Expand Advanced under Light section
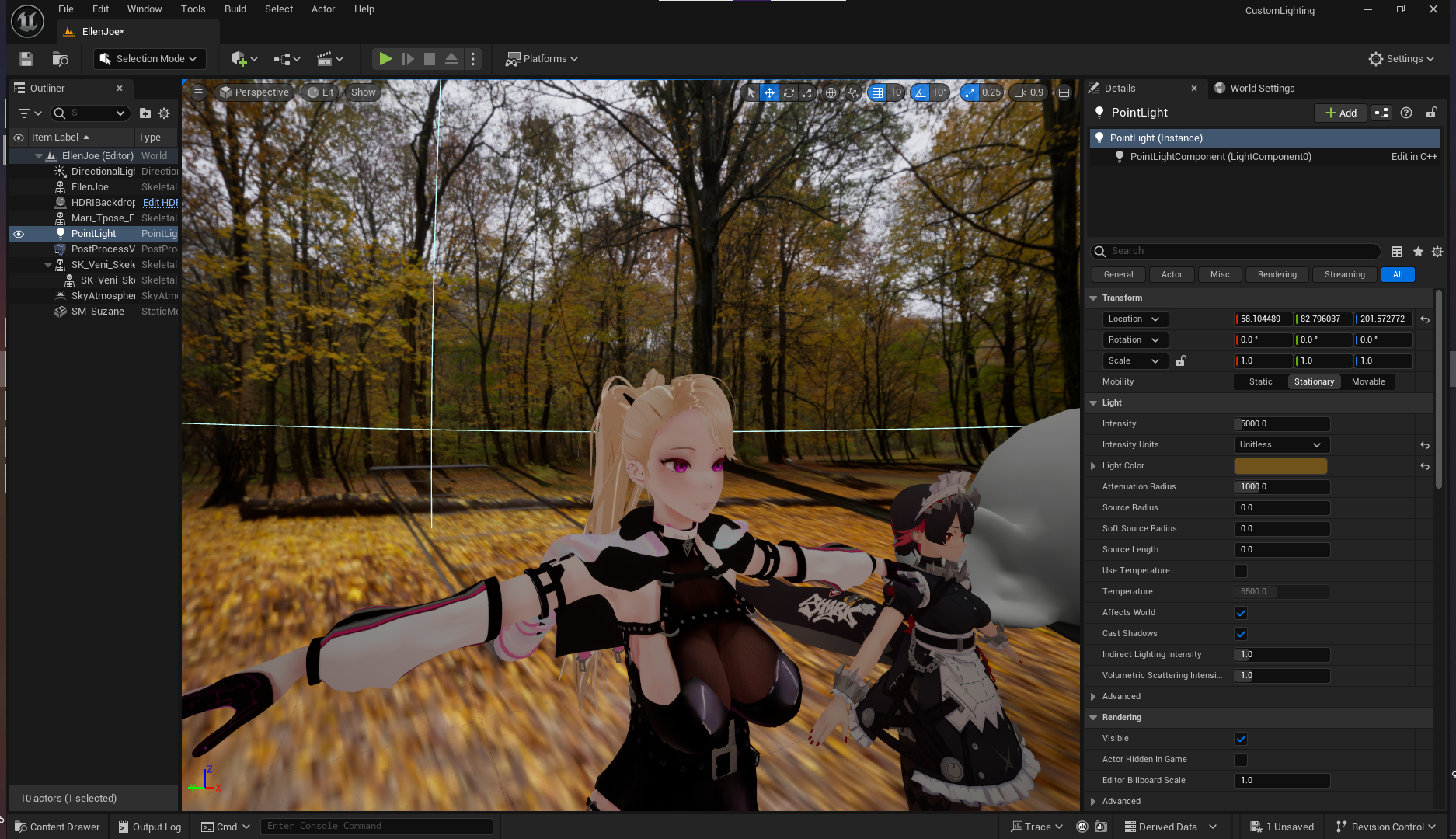Screen dimensions: 1456x839 click(1093, 697)
